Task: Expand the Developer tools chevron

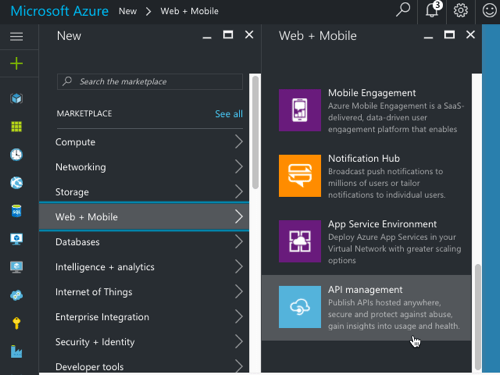Action: pos(239,366)
